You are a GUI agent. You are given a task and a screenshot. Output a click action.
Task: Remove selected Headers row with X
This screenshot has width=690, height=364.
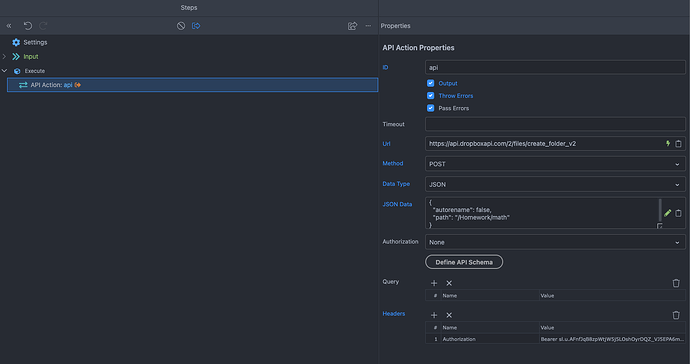point(449,315)
